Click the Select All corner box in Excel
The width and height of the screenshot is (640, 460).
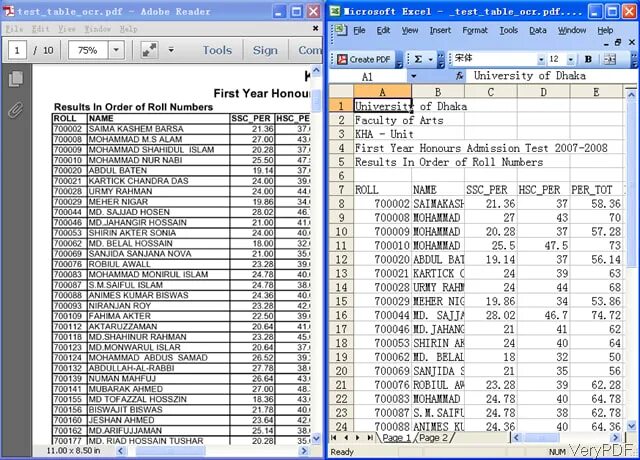341,92
